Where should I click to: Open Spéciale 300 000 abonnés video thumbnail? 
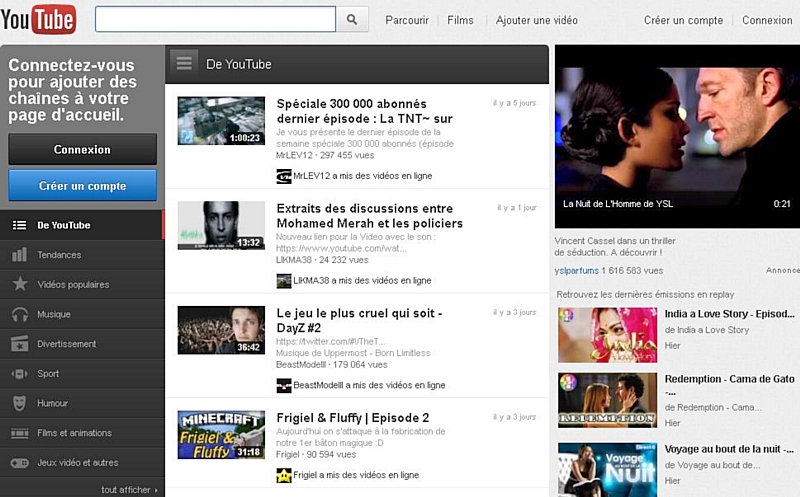(221, 121)
